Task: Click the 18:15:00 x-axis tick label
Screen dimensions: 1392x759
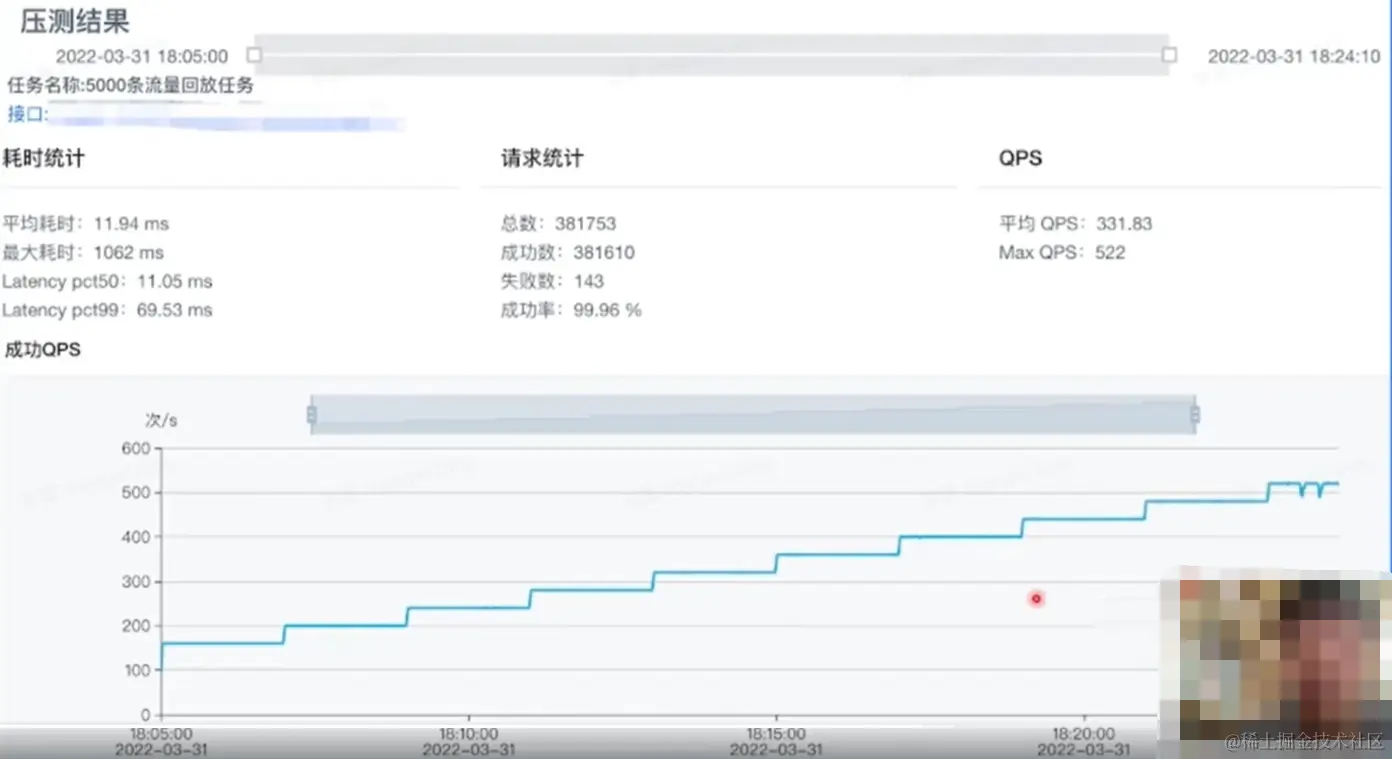Action: (x=776, y=734)
